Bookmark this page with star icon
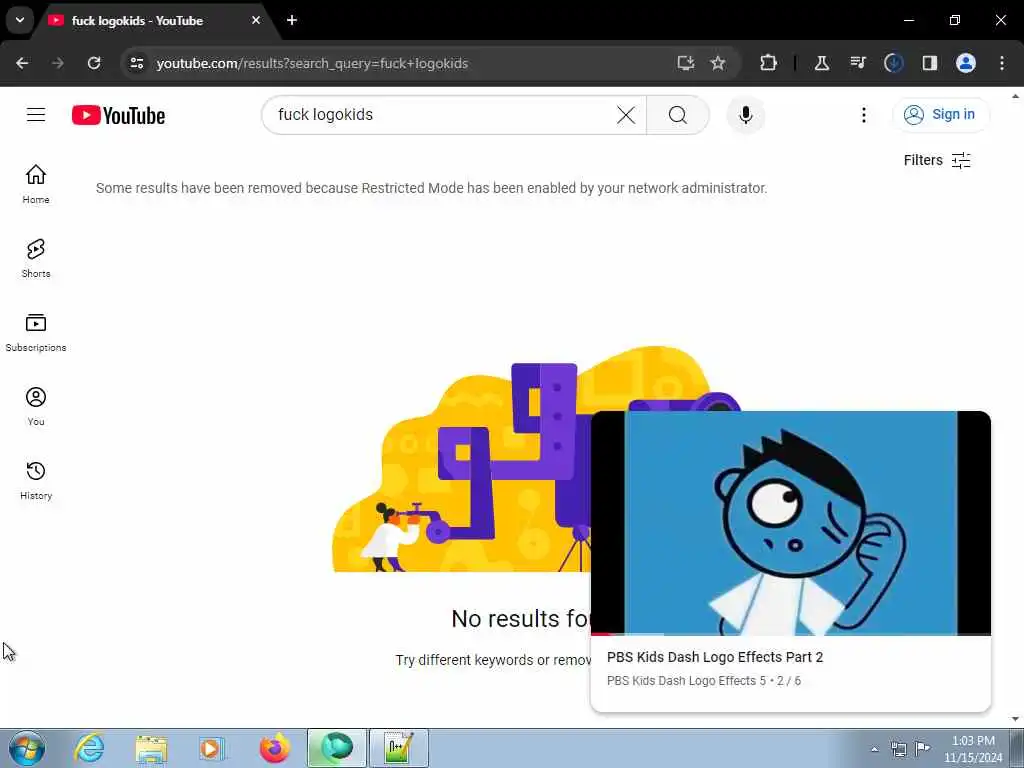The image size is (1024, 768). click(718, 63)
